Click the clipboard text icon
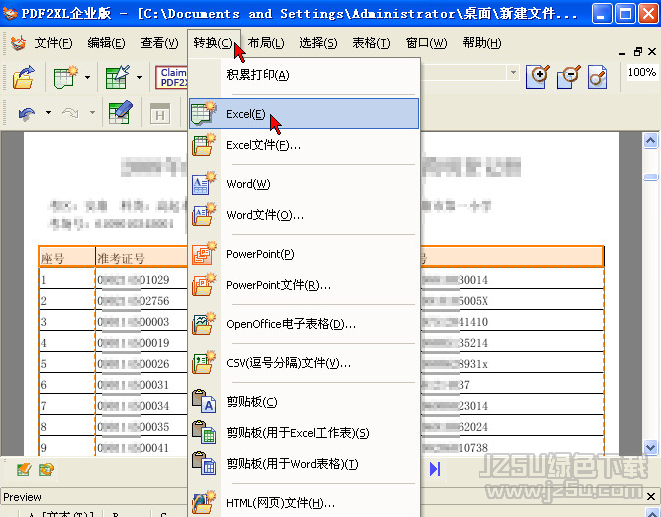661x517 pixels. coord(204,401)
